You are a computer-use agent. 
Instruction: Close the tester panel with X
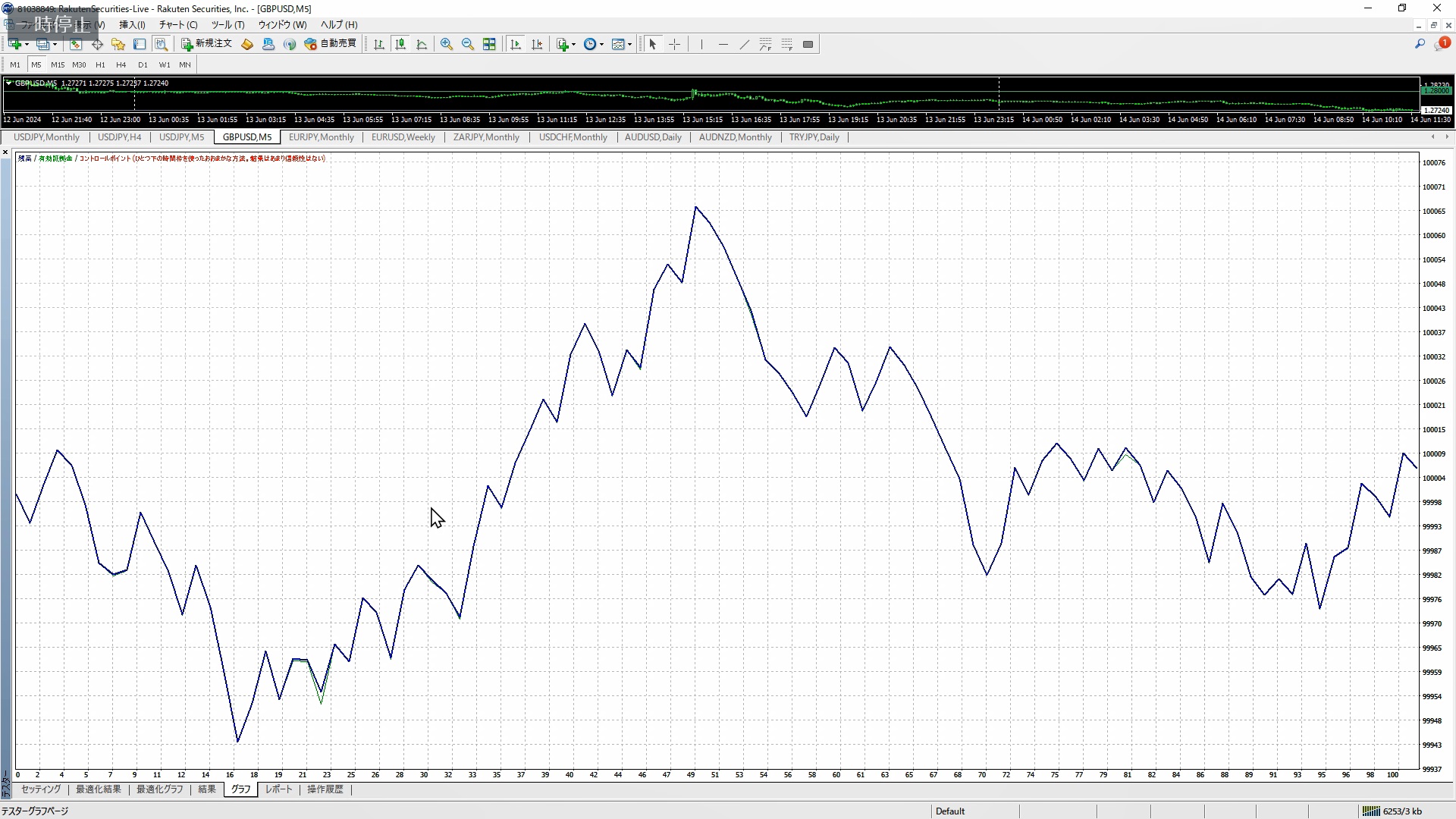click(5, 152)
